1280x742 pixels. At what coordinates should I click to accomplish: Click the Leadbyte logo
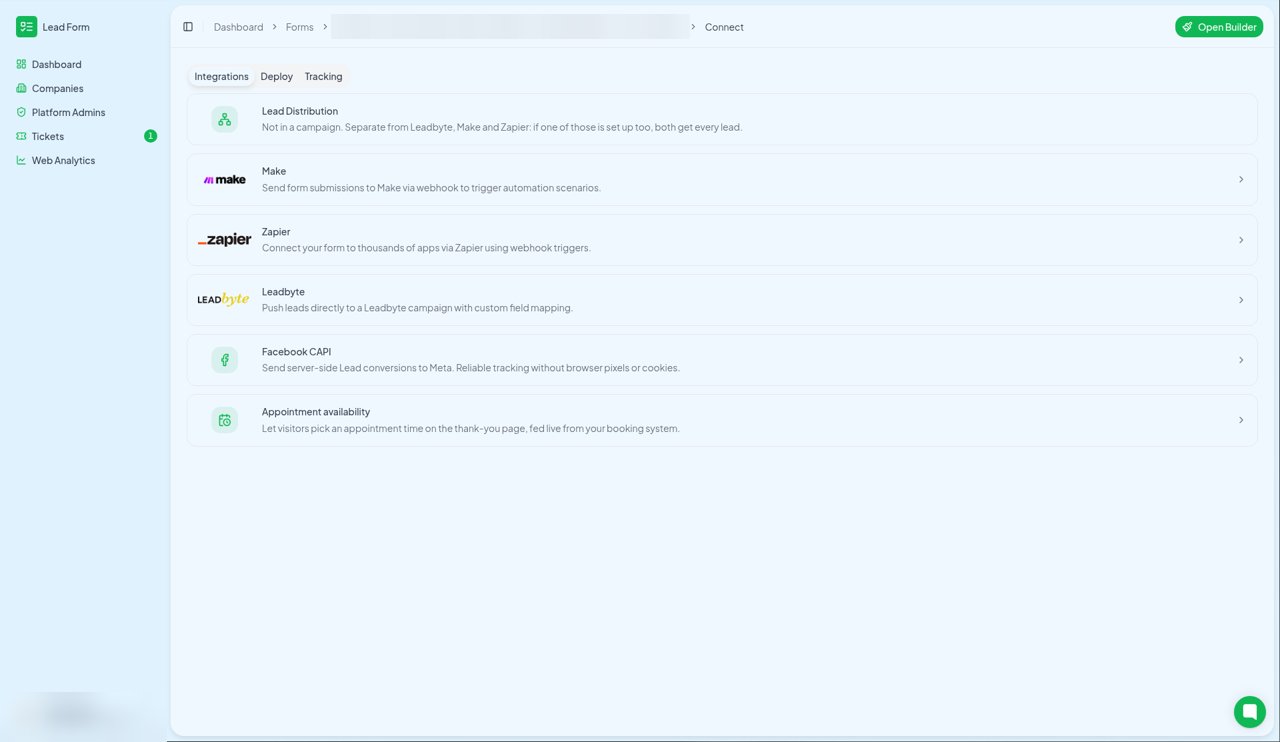coord(223,299)
